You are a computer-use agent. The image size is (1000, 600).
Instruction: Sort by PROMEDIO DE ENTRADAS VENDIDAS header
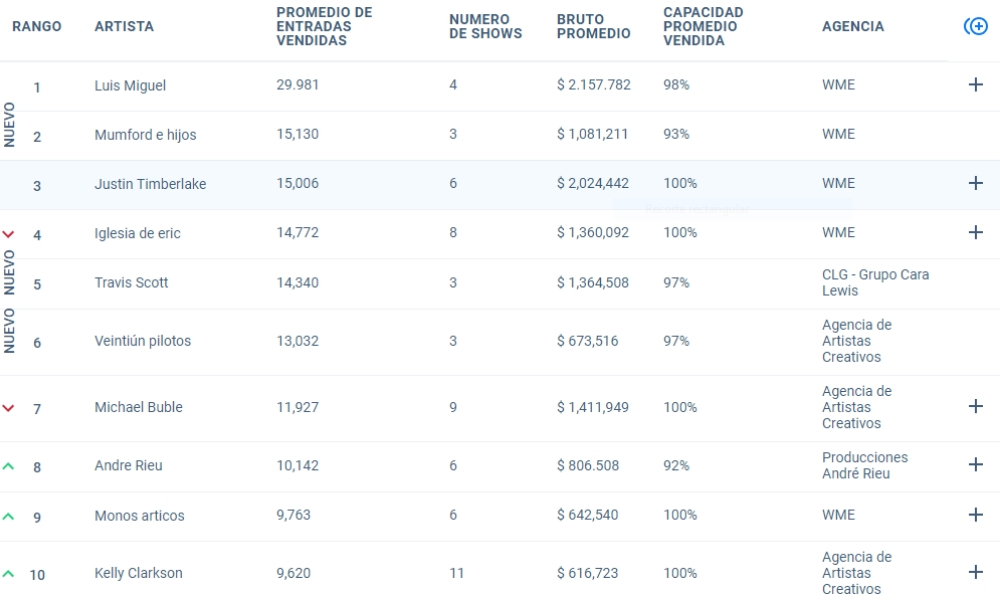click(x=324, y=26)
